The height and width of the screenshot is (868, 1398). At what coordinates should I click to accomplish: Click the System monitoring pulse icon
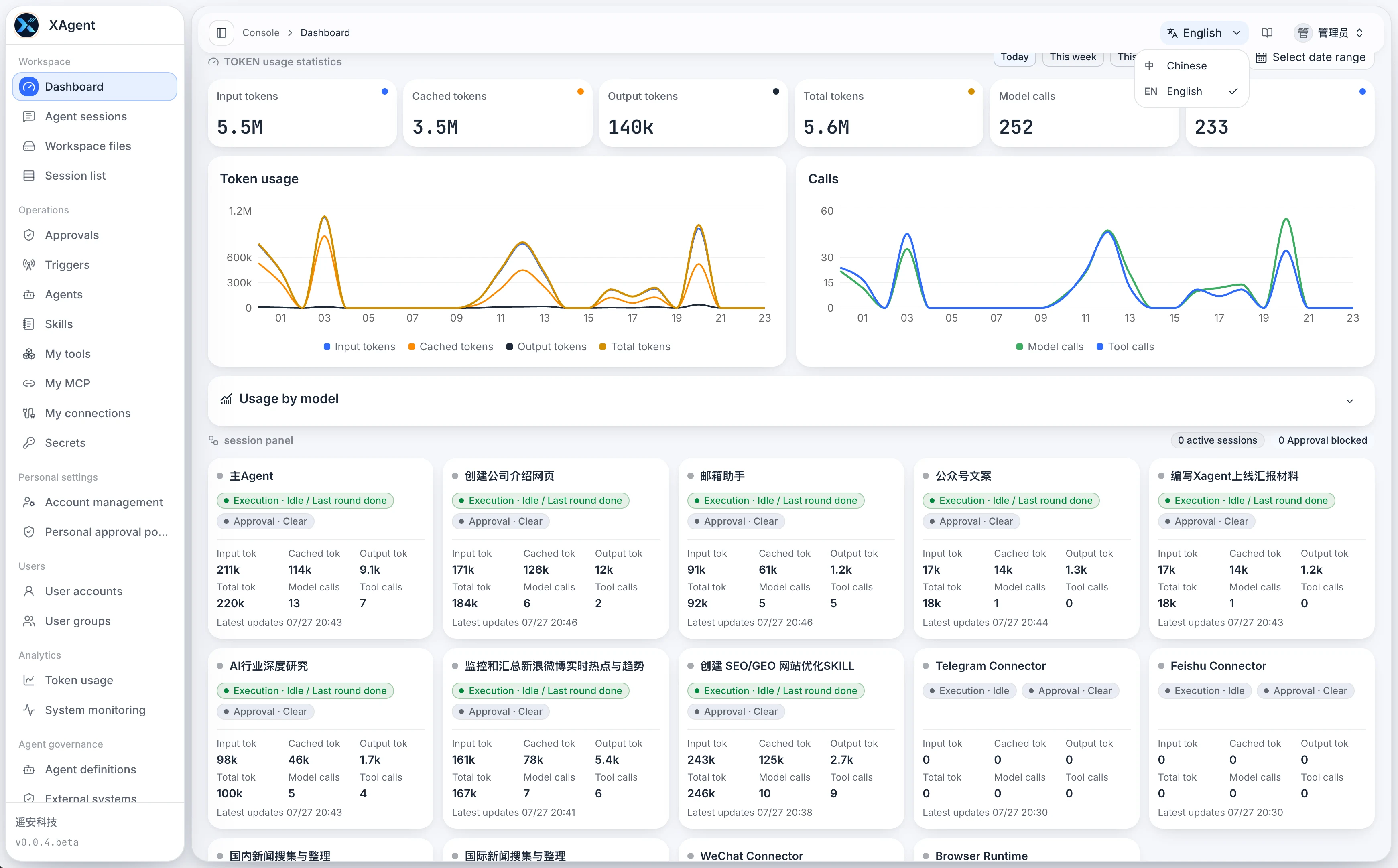click(29, 710)
